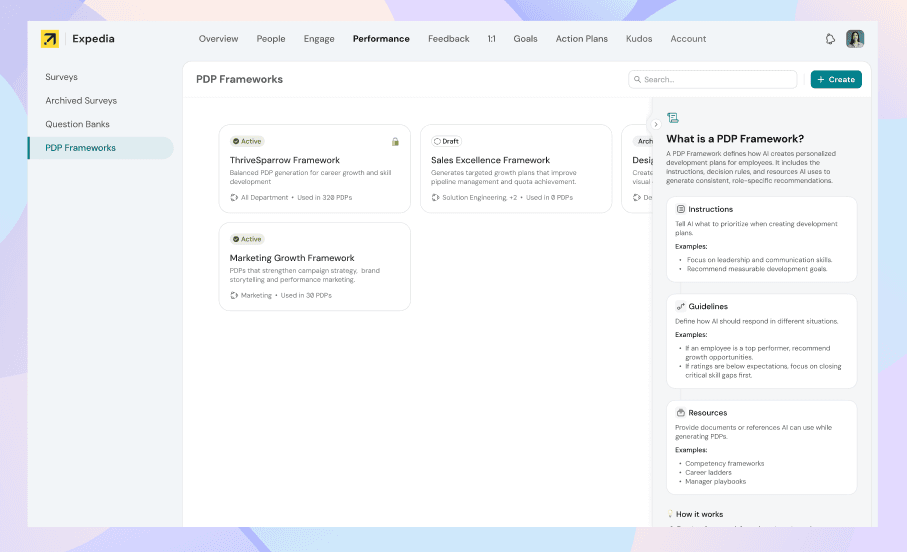The height and width of the screenshot is (552, 907).
Task: Click the PDP Frameworks page heading
Action: 239,79
